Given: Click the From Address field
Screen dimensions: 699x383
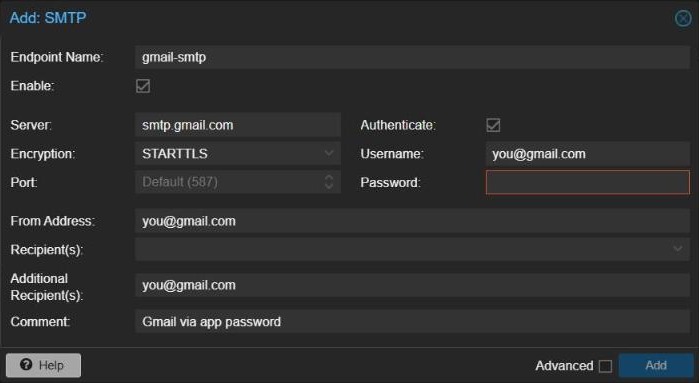Looking at the screenshot, I should click(412, 221).
